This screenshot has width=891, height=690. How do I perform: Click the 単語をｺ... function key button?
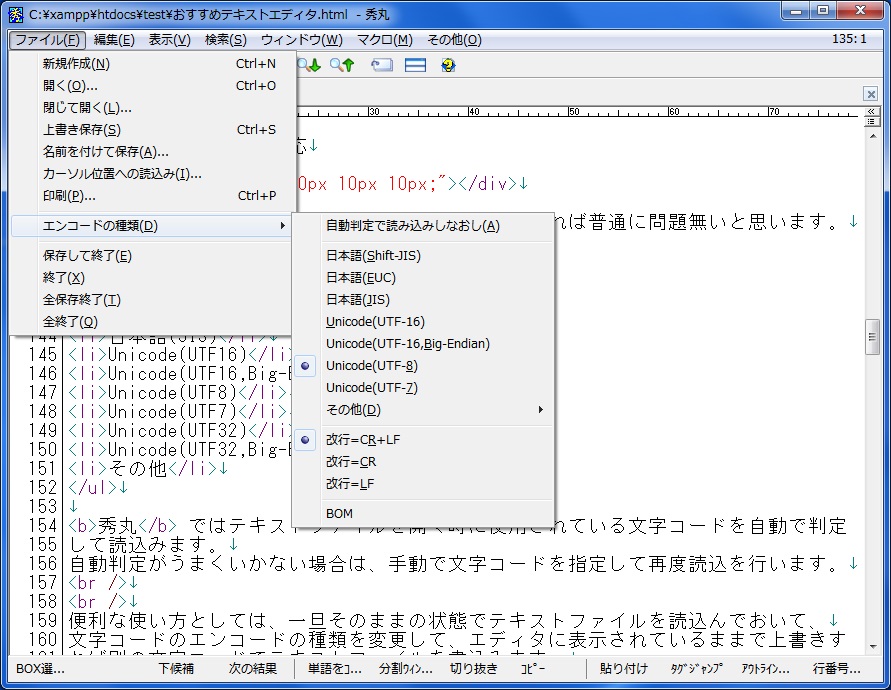(335, 669)
